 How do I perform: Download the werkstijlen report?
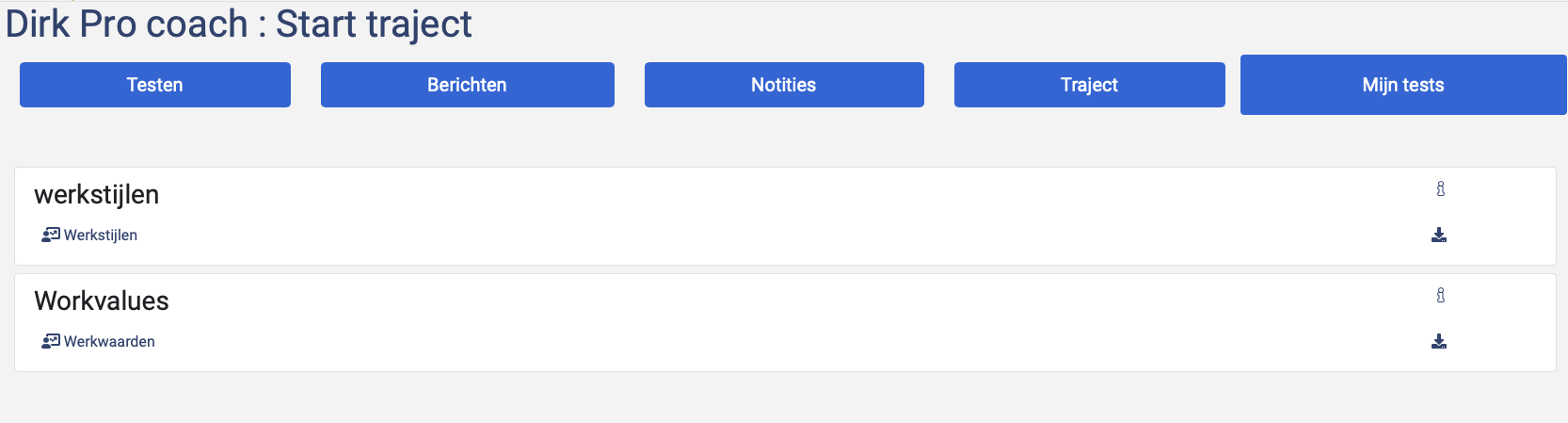tap(1439, 235)
